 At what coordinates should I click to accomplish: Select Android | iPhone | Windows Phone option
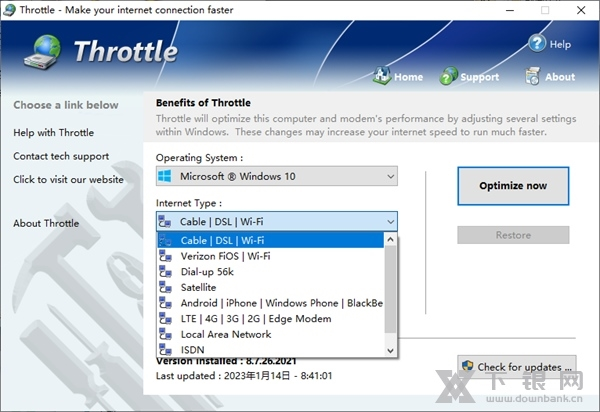270,303
